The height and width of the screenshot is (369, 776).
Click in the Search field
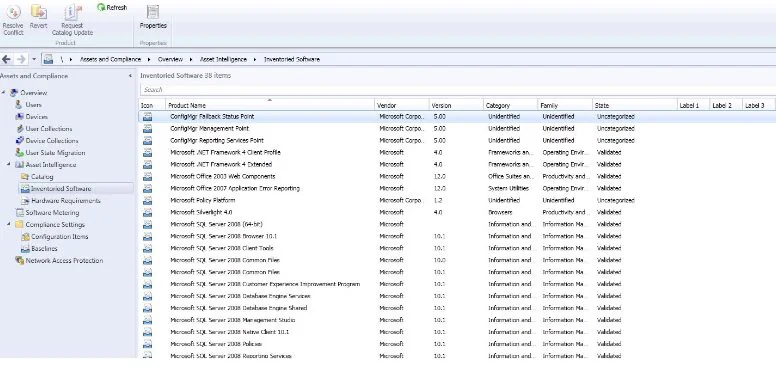coord(458,90)
